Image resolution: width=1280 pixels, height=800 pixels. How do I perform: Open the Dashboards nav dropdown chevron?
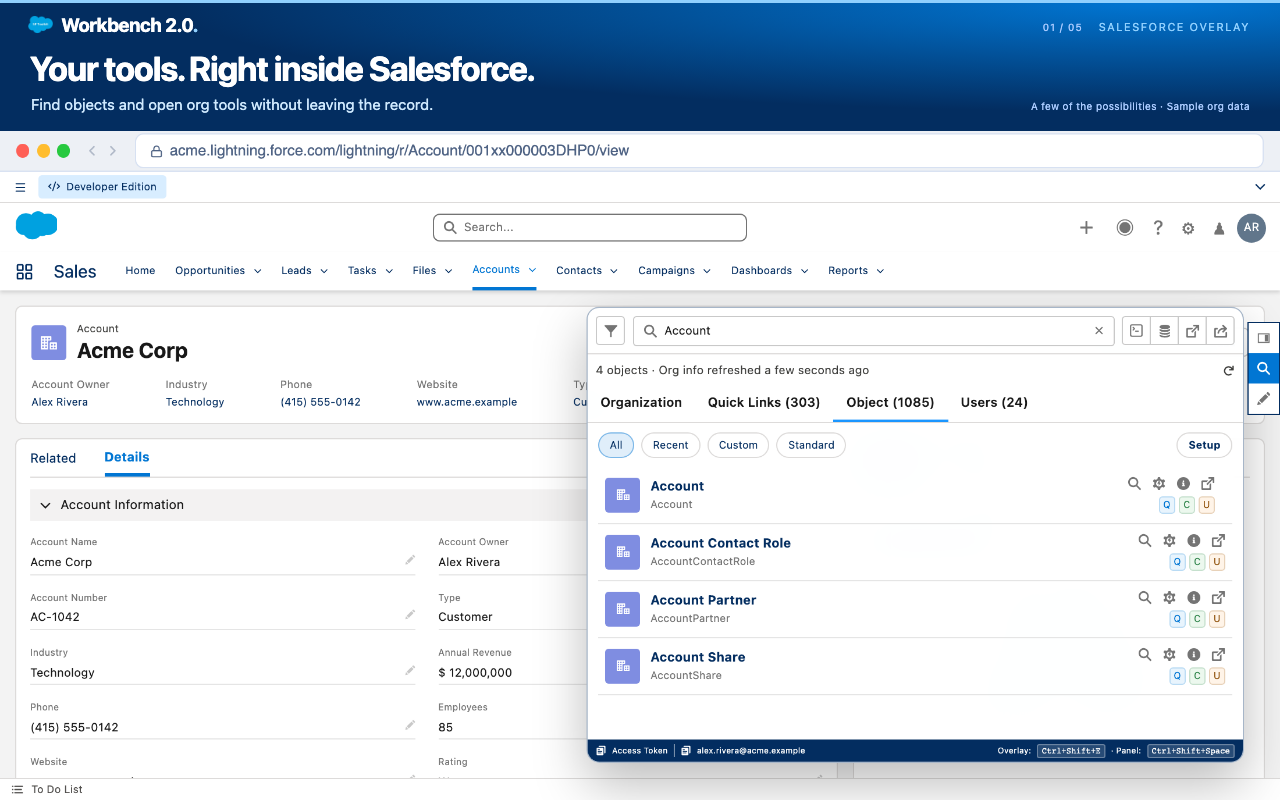(805, 271)
